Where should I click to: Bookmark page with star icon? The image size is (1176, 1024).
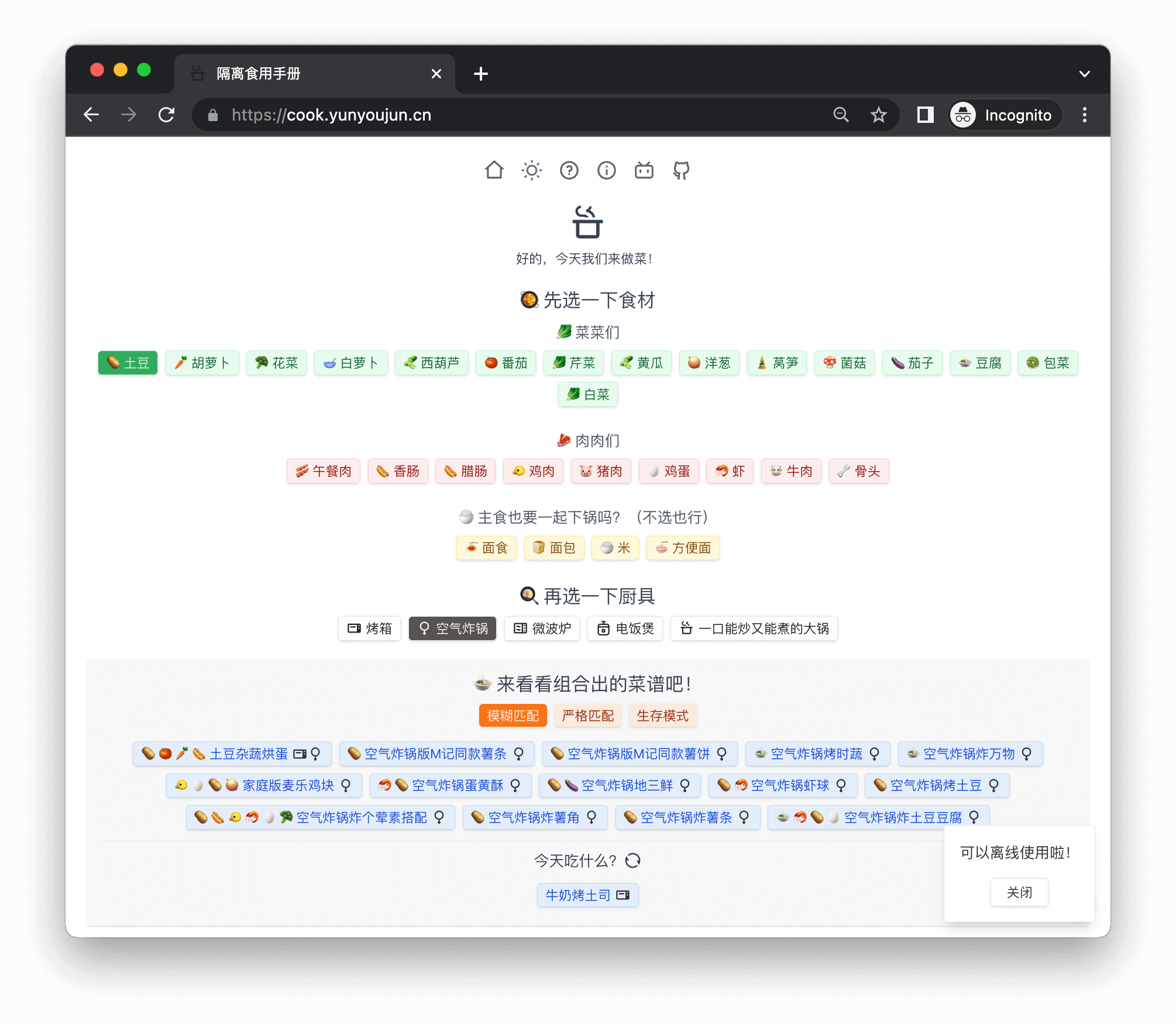878,115
